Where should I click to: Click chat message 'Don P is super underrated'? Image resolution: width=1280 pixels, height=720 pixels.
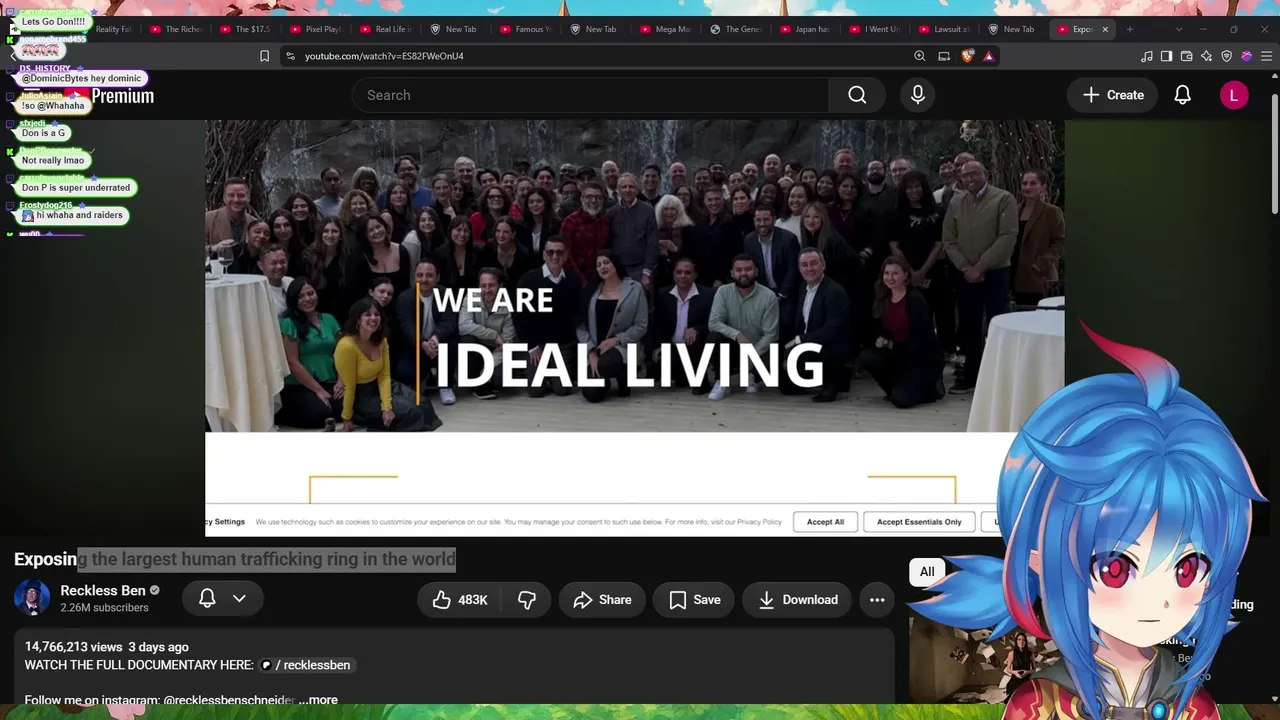(76, 187)
